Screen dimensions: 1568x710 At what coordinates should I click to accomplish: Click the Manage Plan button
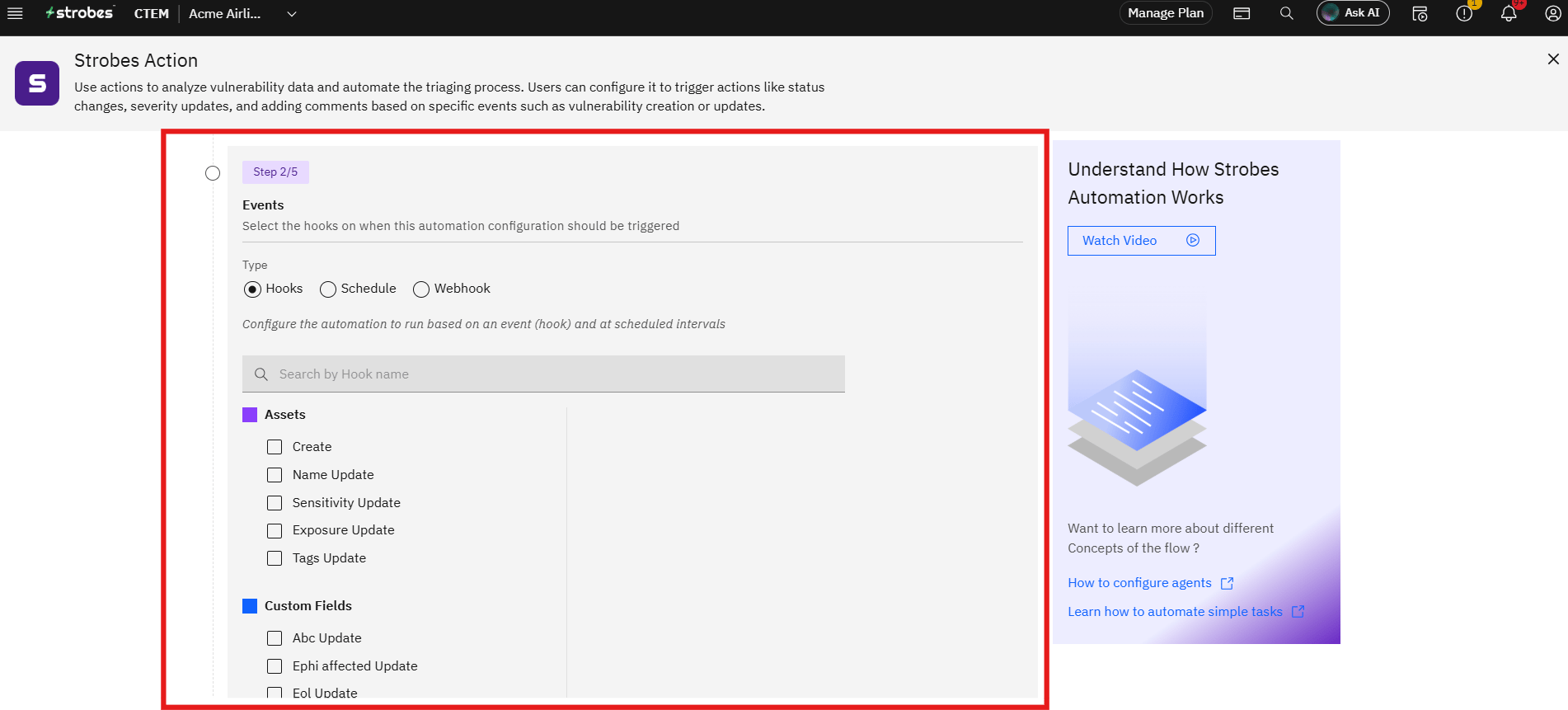[1166, 13]
